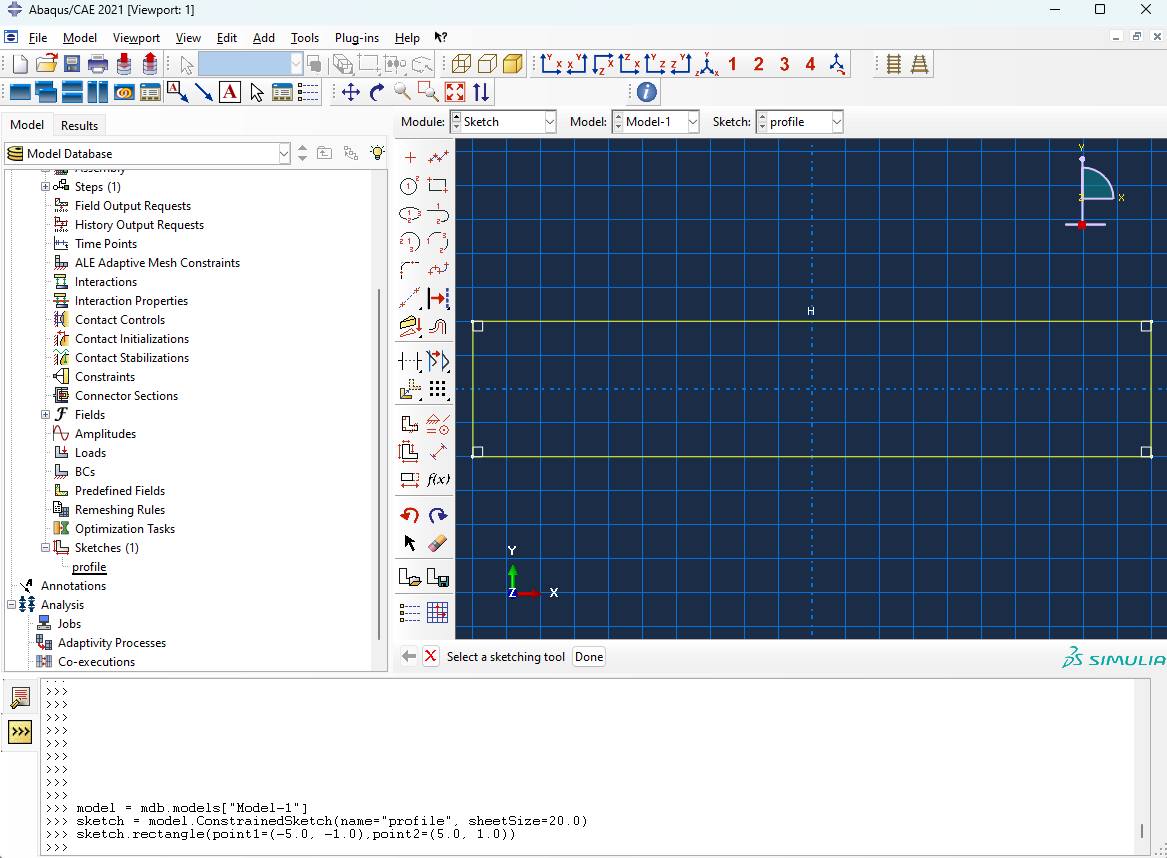
Task: Click the Undo arrow in sketch toolbox
Action: [x=410, y=515]
